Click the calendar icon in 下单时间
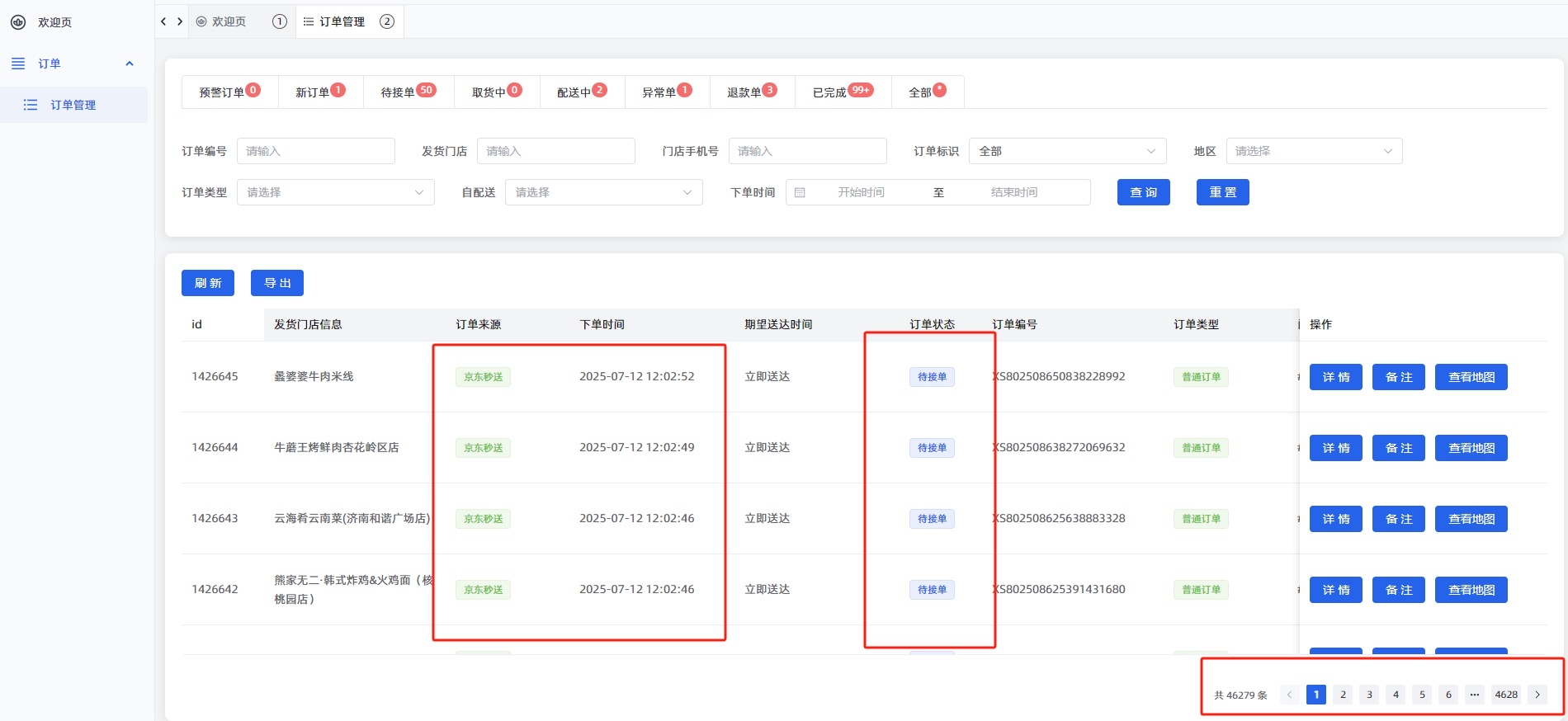The image size is (1568, 721). click(800, 192)
